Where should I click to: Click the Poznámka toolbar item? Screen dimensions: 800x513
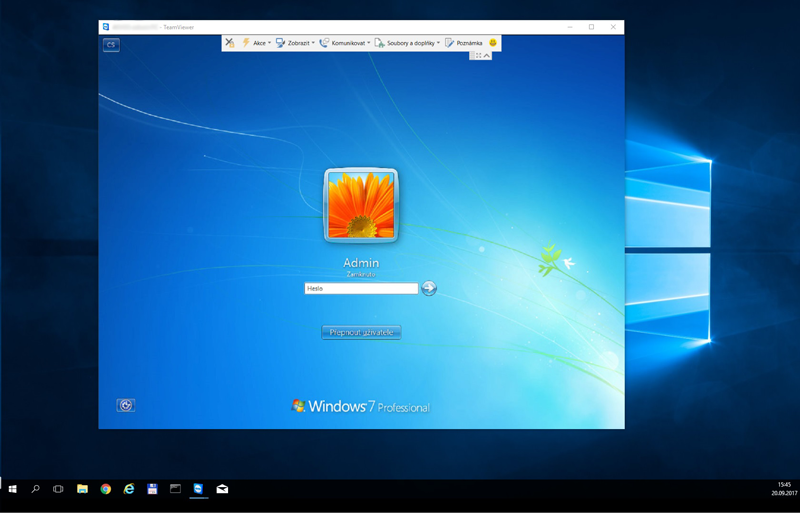click(464, 43)
